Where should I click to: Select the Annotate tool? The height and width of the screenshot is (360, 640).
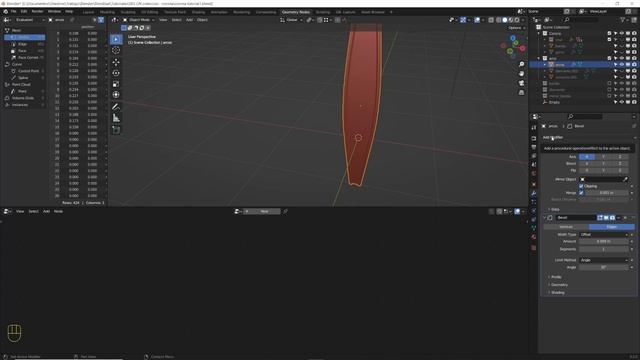[116, 107]
